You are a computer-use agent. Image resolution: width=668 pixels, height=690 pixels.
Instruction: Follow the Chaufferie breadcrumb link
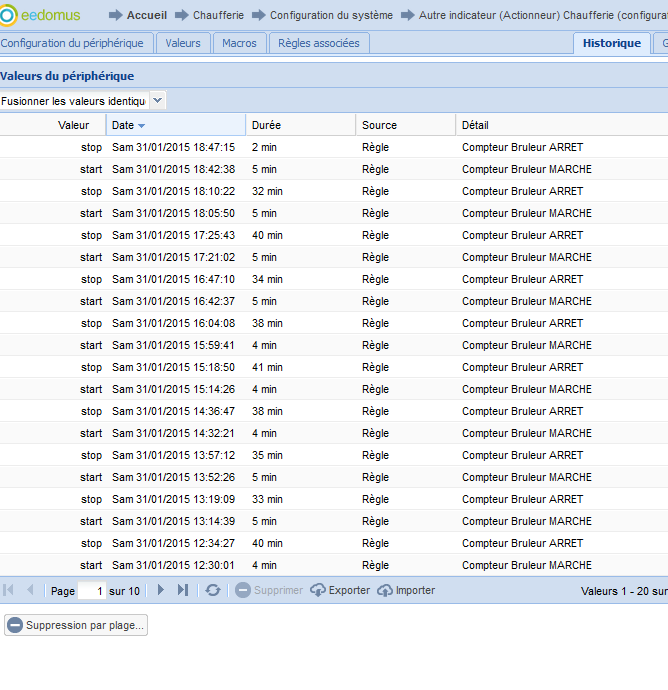218,15
